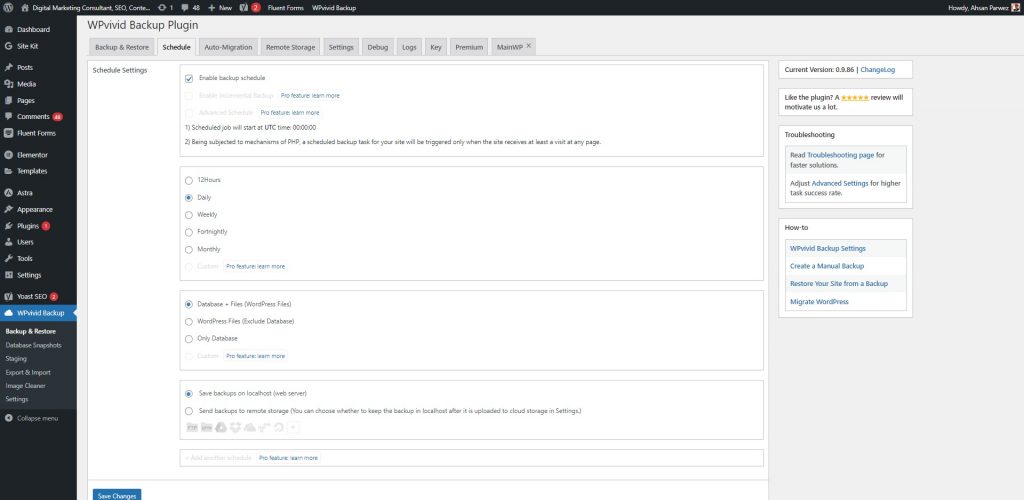Choose Send backups to remote storage

click(189, 411)
